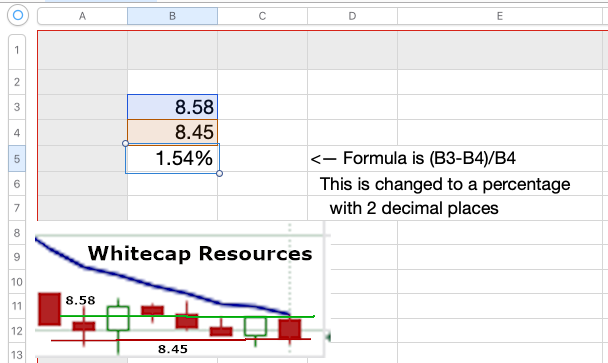Select row 9 header
The image size is (608, 363).
tap(17, 257)
